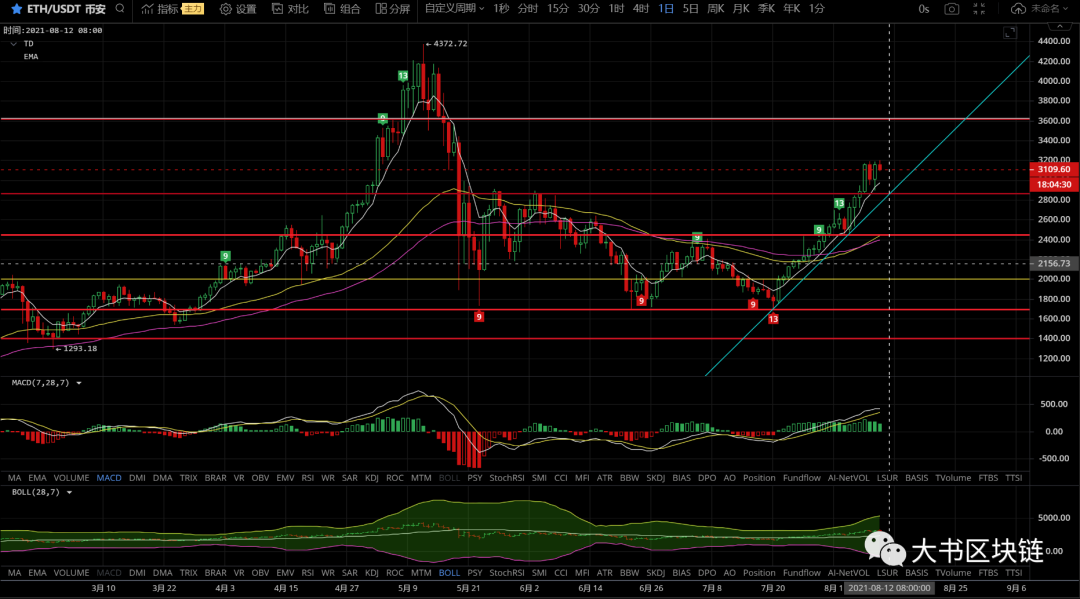The width and height of the screenshot is (1080, 599).
Task: Take a chart screenshot with camera icon
Action: (951, 9)
